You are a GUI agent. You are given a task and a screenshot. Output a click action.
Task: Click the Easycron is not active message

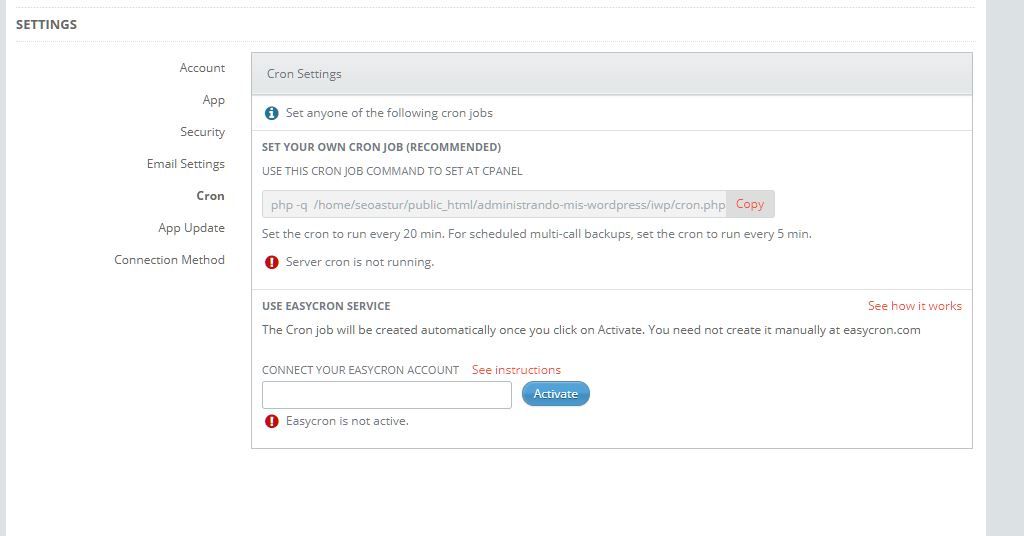coord(347,422)
